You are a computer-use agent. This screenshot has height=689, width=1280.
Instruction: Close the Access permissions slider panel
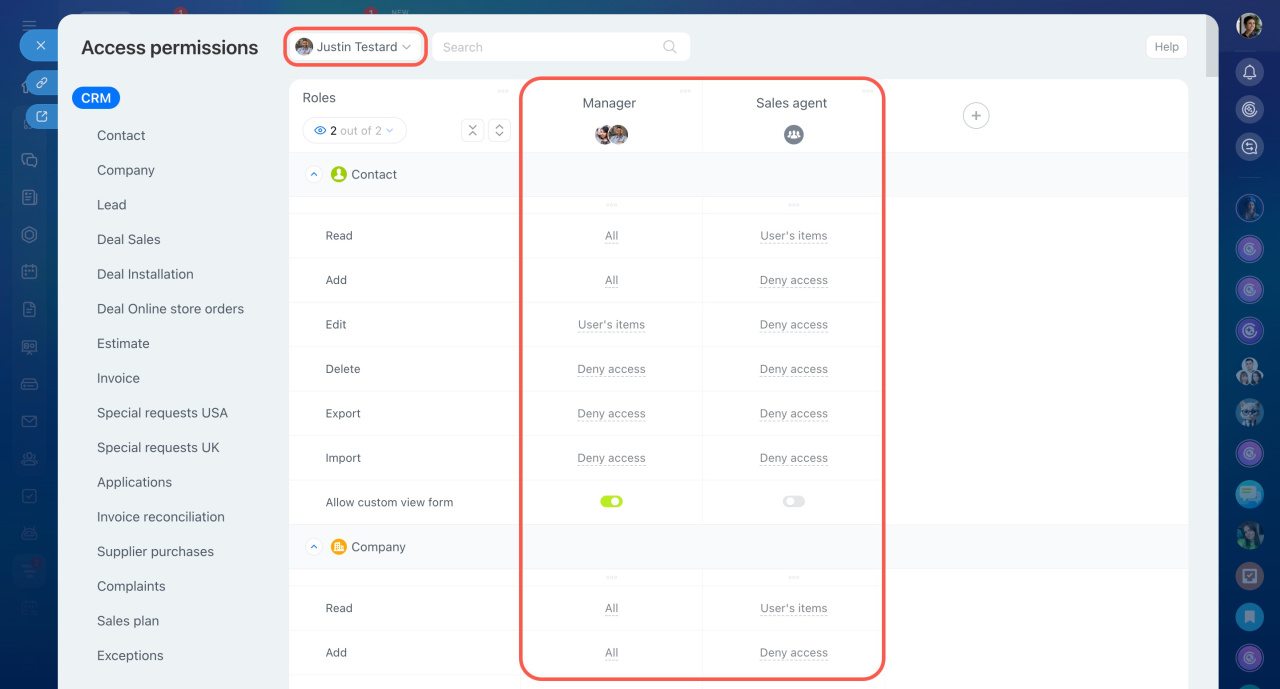pyautogui.click(x=40, y=45)
